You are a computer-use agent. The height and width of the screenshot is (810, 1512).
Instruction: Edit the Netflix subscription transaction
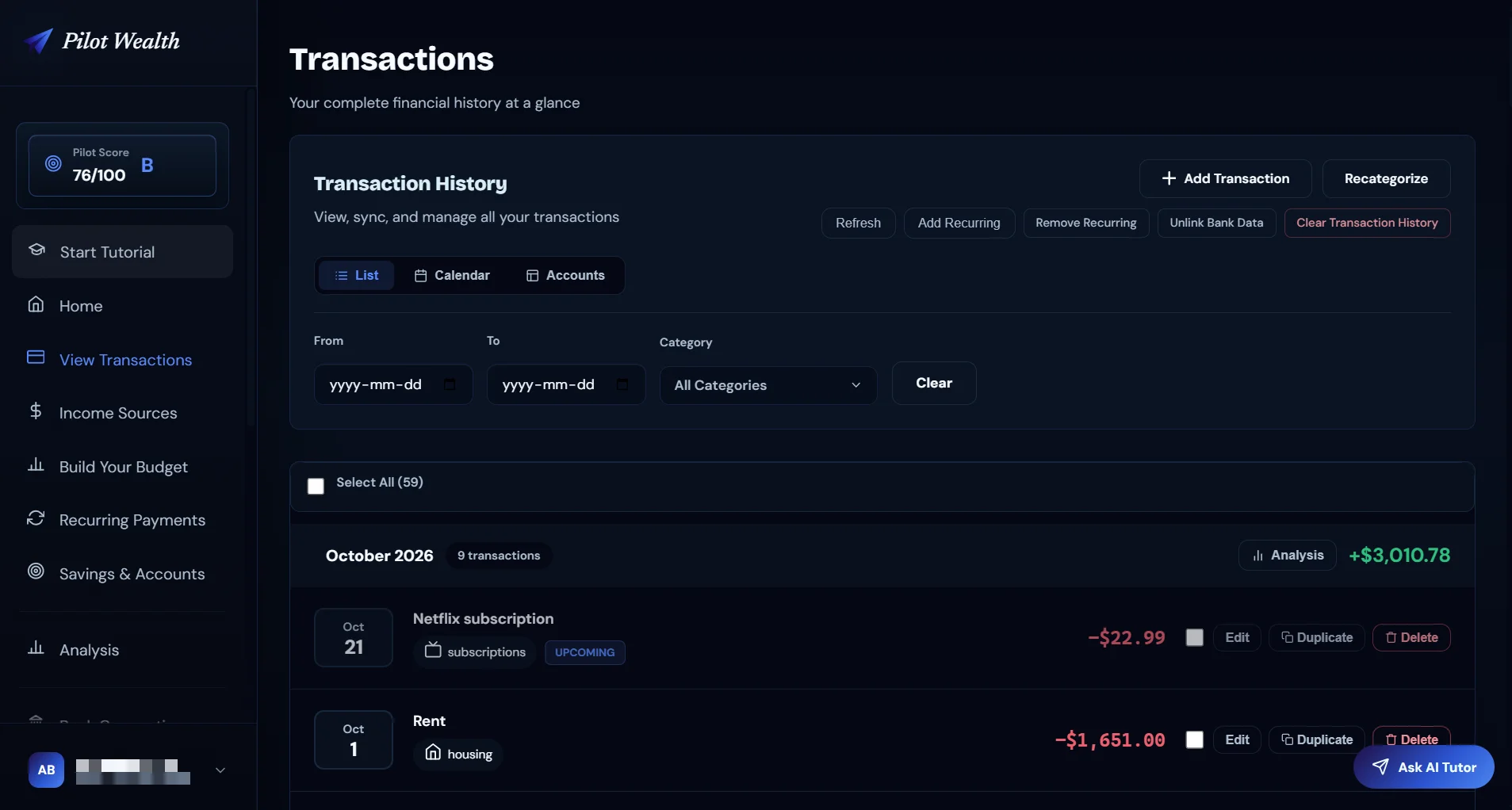click(x=1237, y=637)
